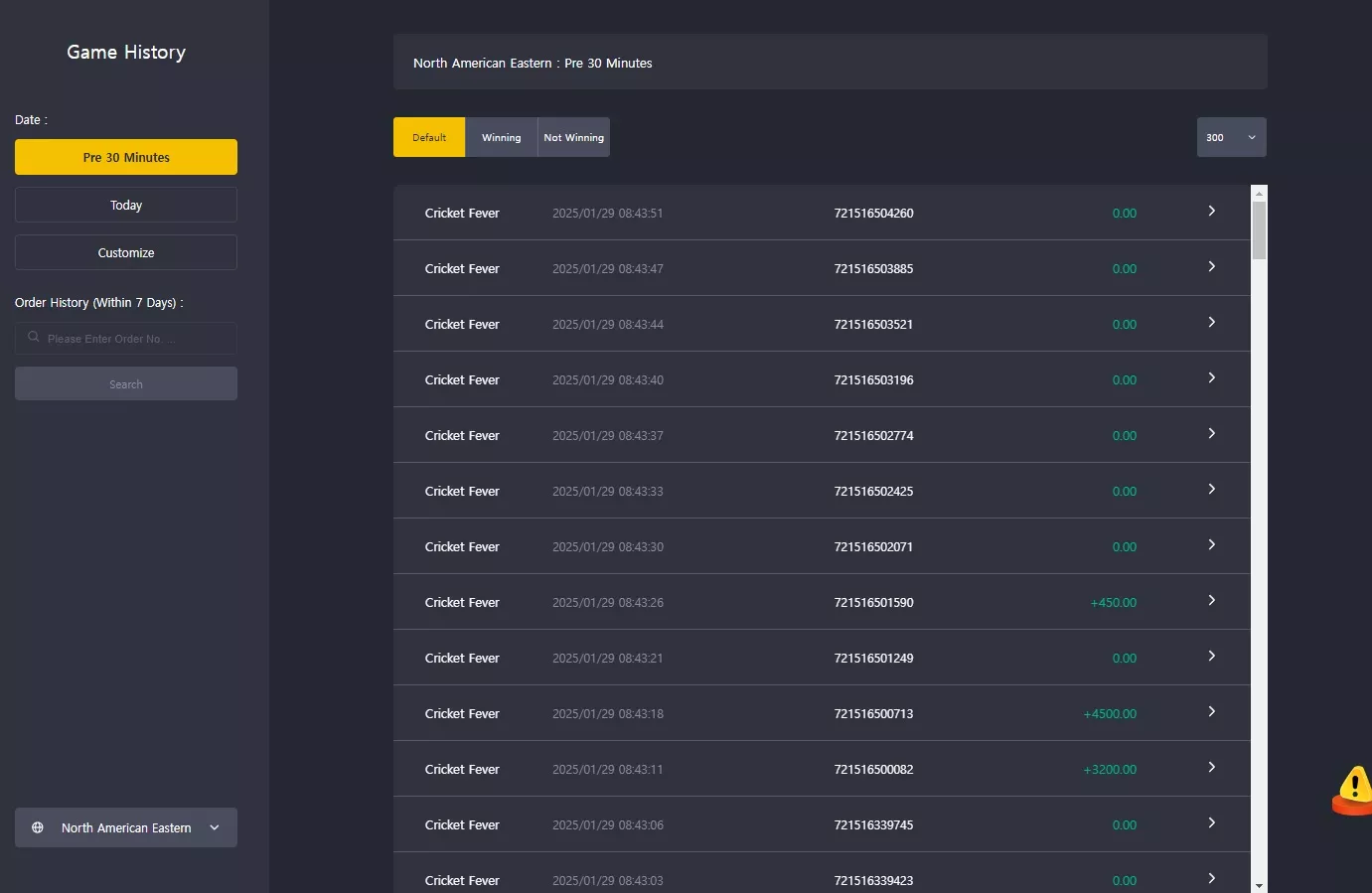Click Cricket Fever in the 08:43:44 row

462,324
